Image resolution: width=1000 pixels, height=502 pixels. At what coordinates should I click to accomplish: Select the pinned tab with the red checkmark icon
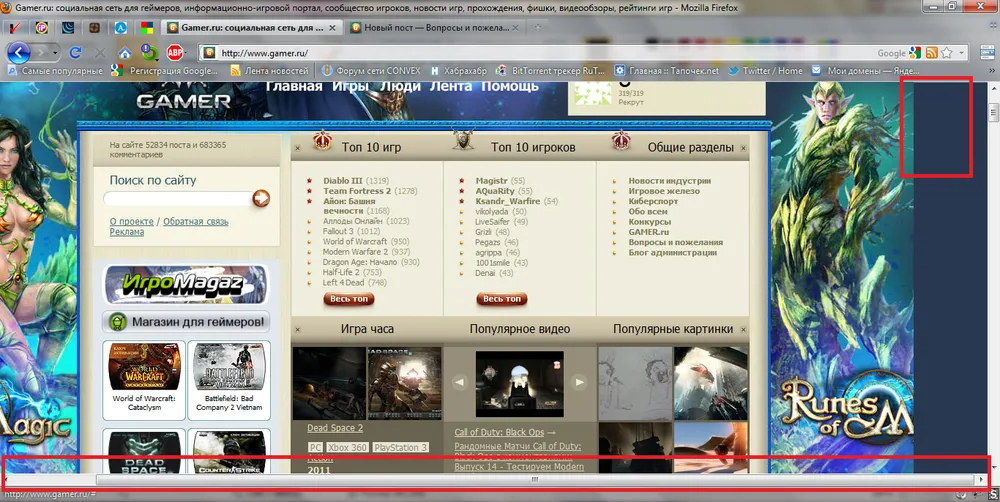click(15, 27)
